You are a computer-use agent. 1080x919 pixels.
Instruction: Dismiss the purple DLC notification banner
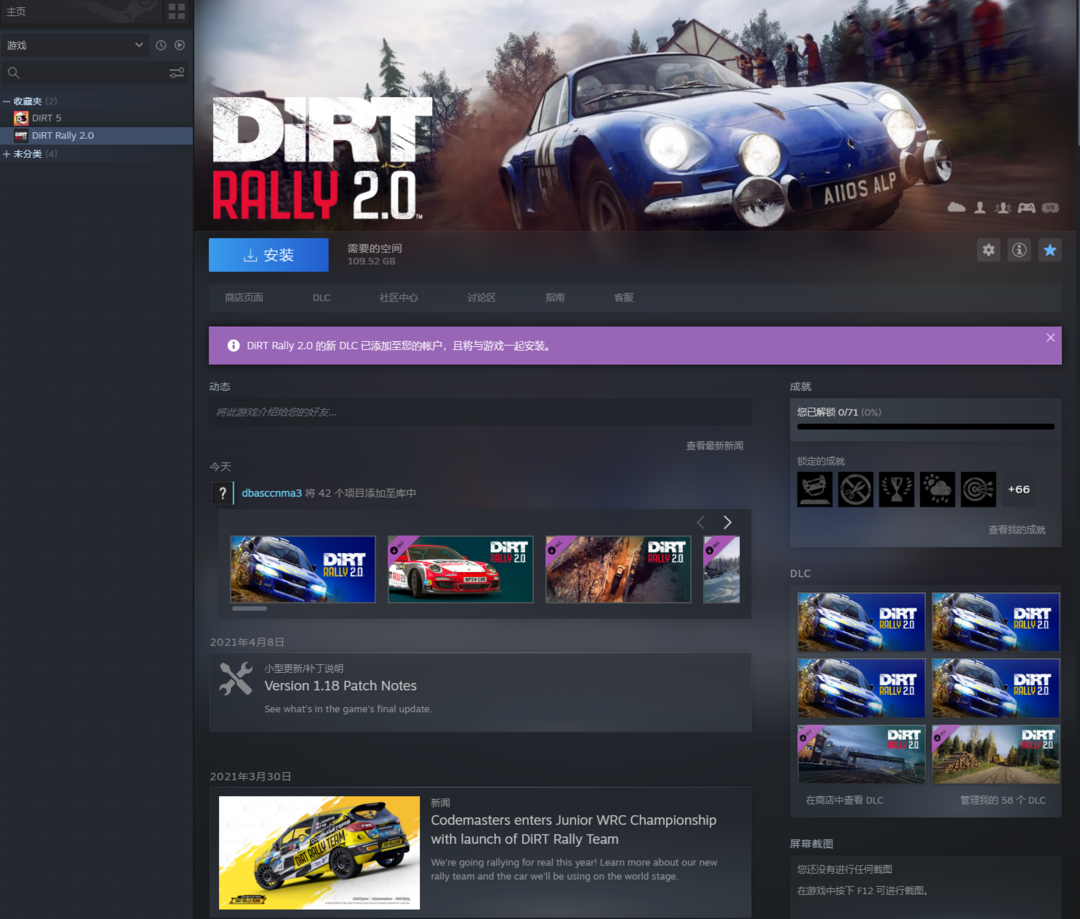coord(1050,338)
